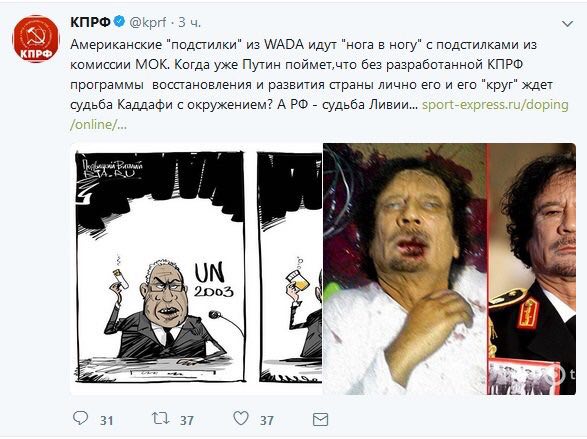Open the @kprf handle link
This screenshot has height=439, width=587.
(x=147, y=23)
